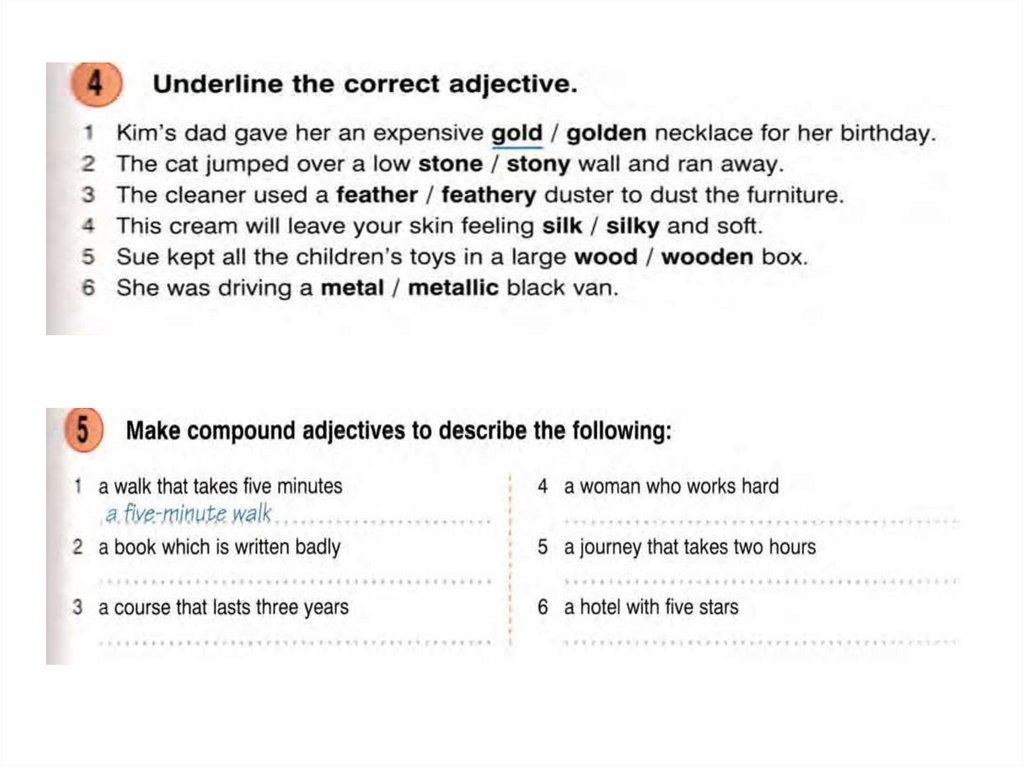Viewport: 1024px width, 767px height.
Task: Click answer line under "a journey that takes two hours"
Action: pos(760,580)
